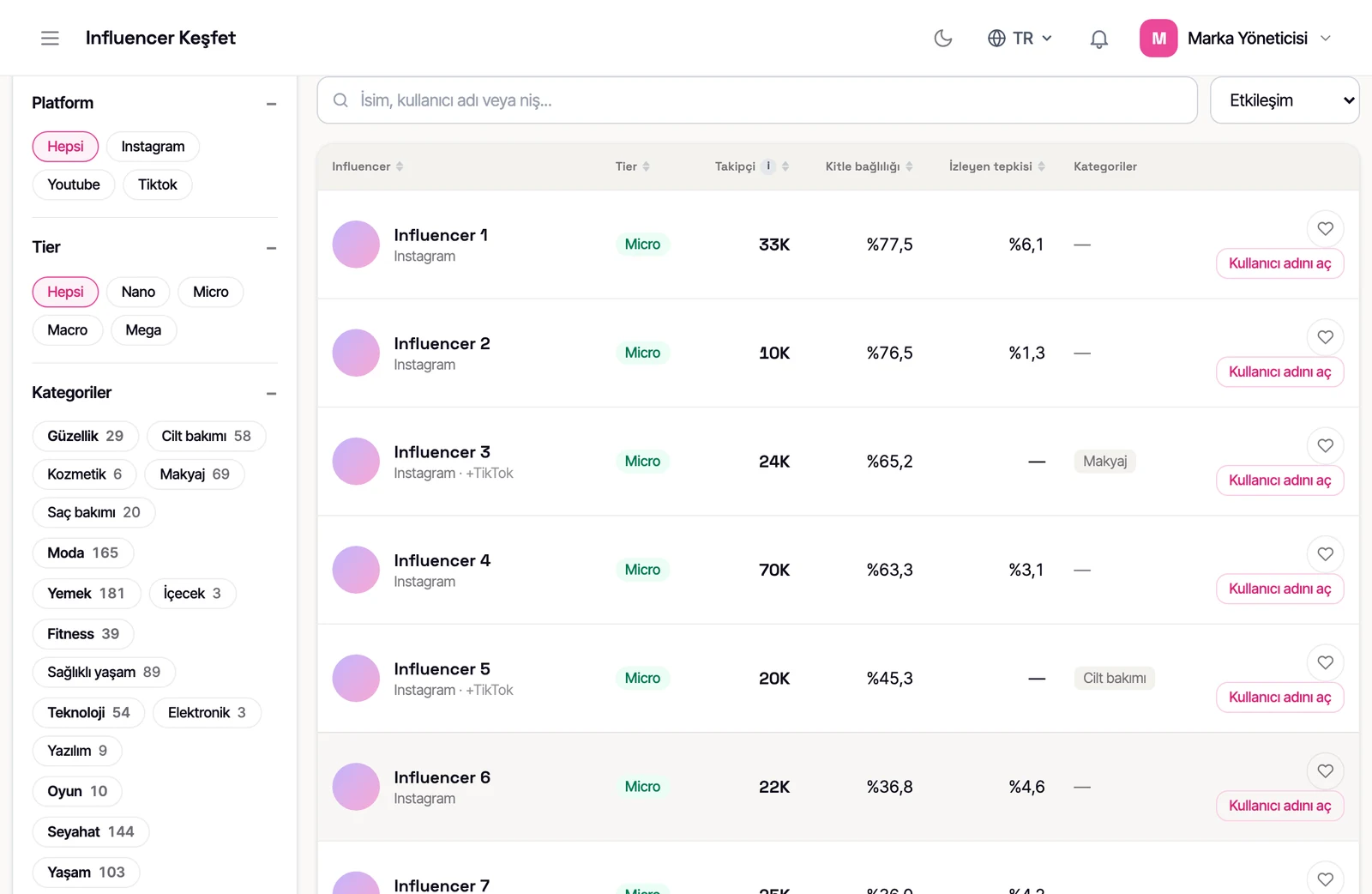Open the Etkileşim sort dropdown
Viewport: 1372px width, 894px height.
1285,100
